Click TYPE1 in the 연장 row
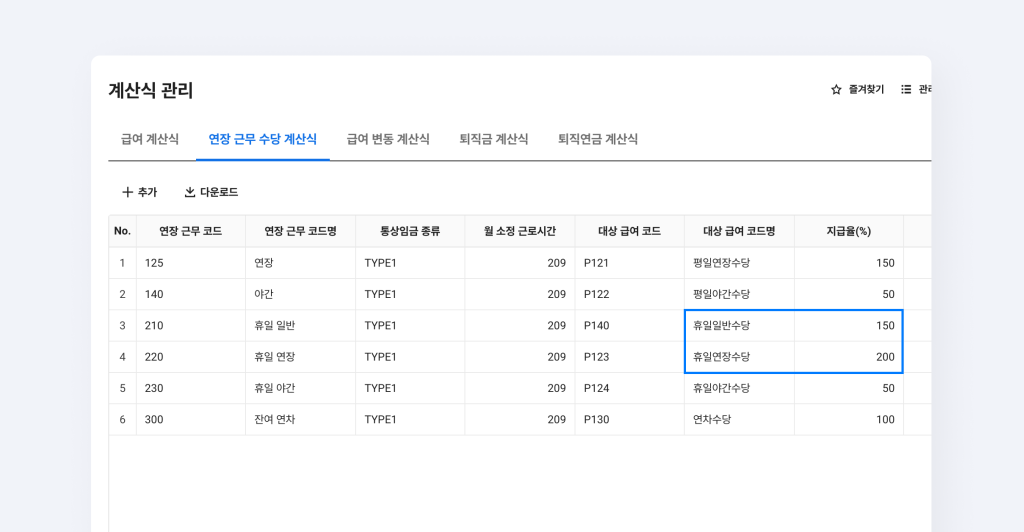Screen dimensions: 1024x532 click(410, 263)
